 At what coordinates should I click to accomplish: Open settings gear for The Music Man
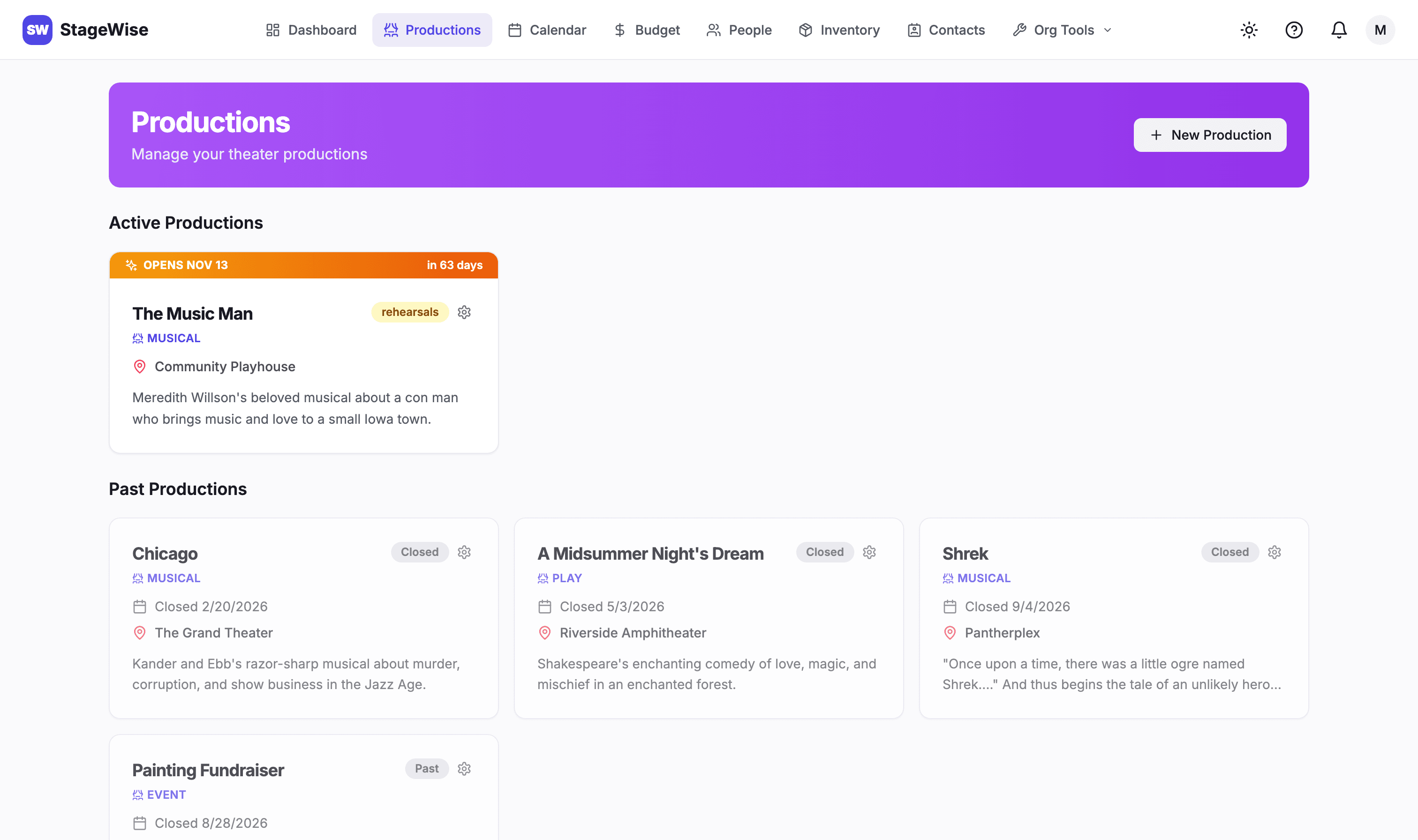(464, 313)
